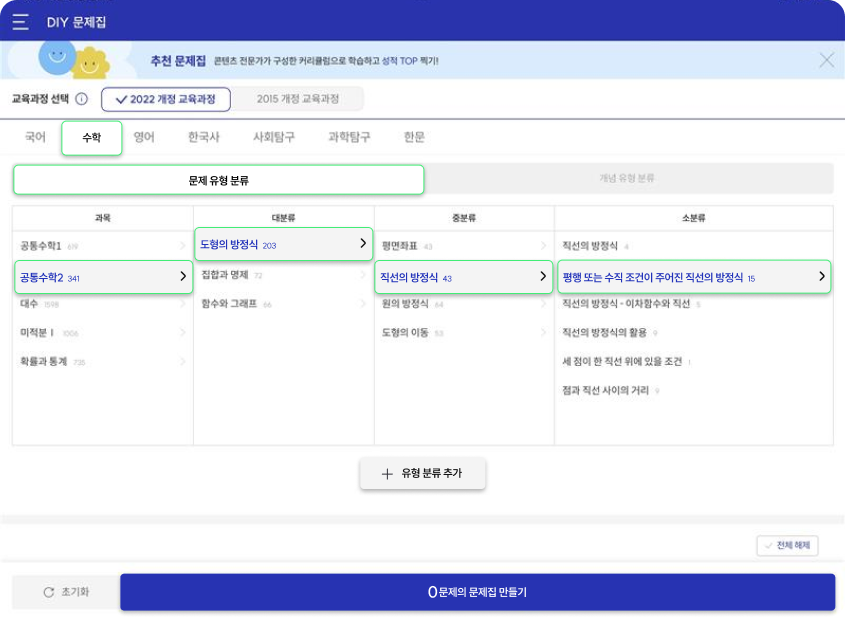The width and height of the screenshot is (845, 618).
Task: Expand the 원의 방정식 category
Action: 464,304
